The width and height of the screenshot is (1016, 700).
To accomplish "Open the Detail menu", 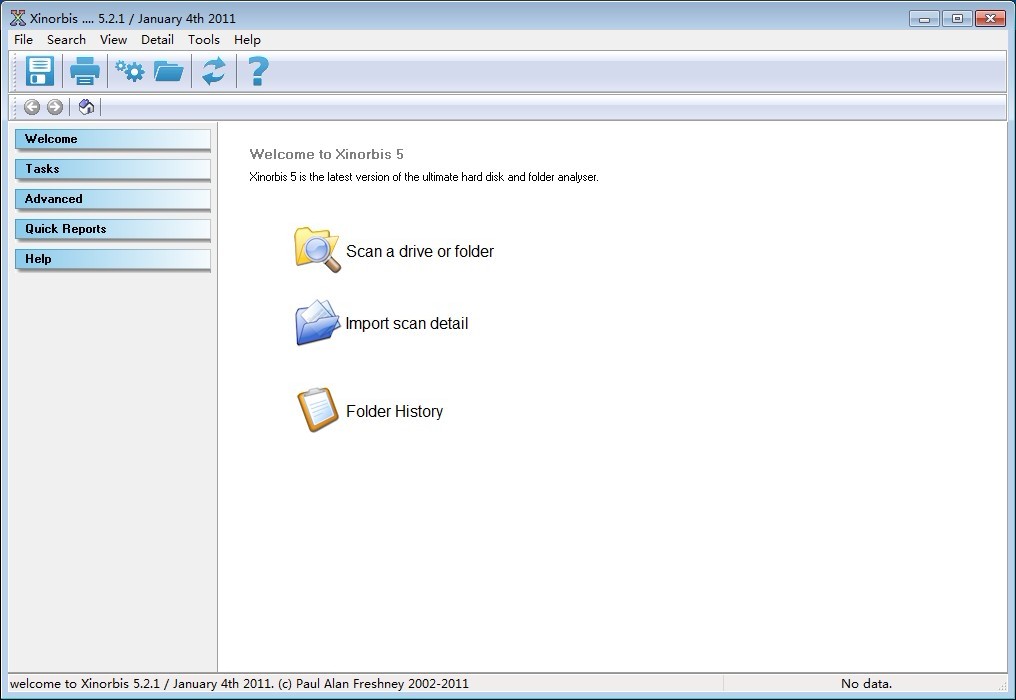I will 157,40.
